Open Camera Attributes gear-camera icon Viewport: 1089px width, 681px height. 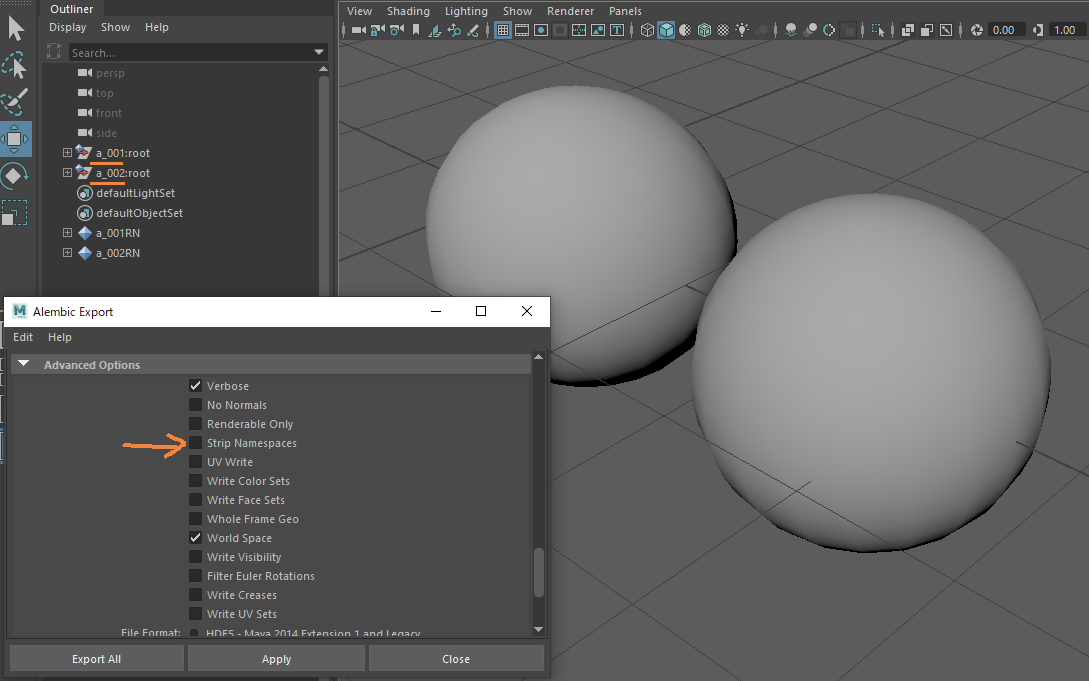(397, 30)
